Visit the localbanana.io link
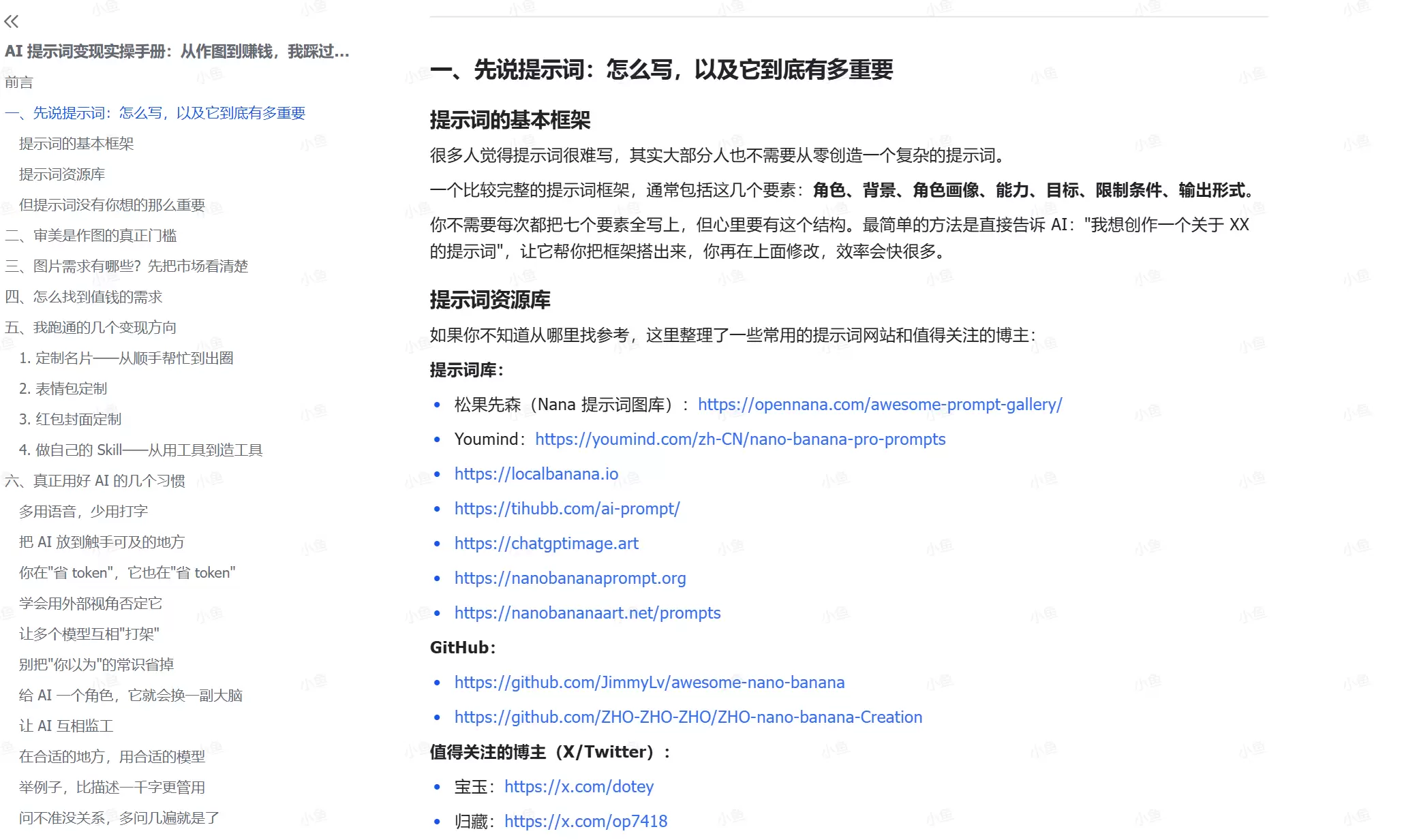Viewport: 1419px width, 840px height. pyautogui.click(x=536, y=473)
